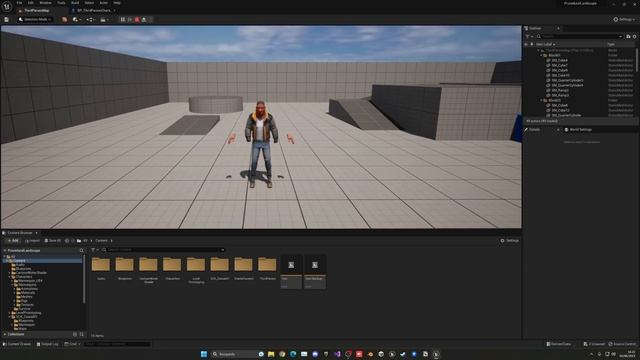
Task: Click the Import button in Content Browser
Action: [32, 241]
